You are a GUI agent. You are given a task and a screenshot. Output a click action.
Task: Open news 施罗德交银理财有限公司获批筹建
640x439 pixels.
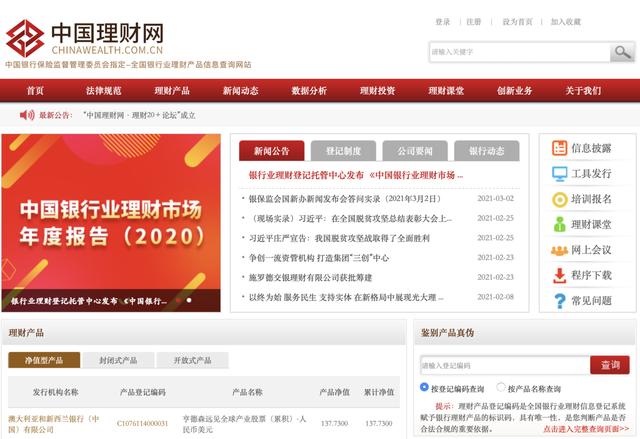(x=311, y=277)
